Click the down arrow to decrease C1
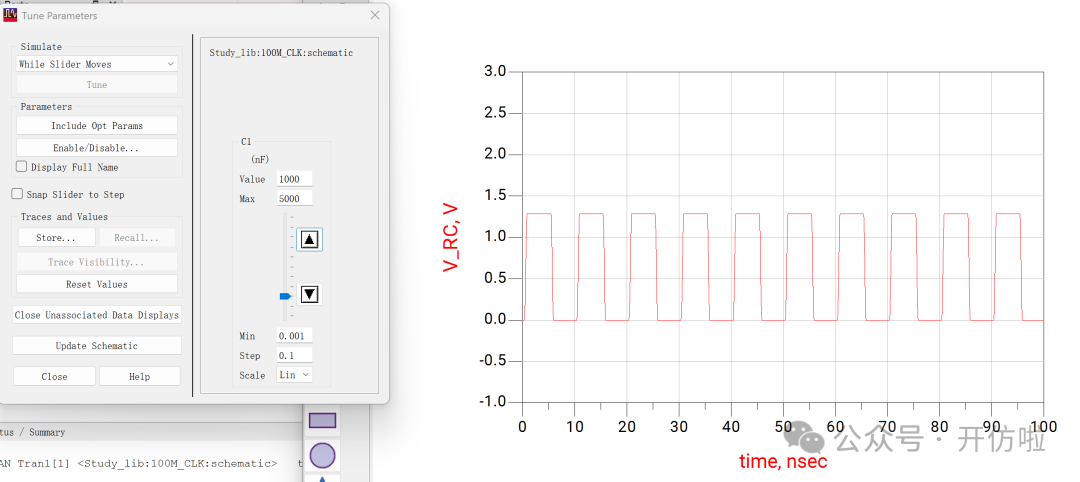The height and width of the screenshot is (482, 1080). (309, 294)
